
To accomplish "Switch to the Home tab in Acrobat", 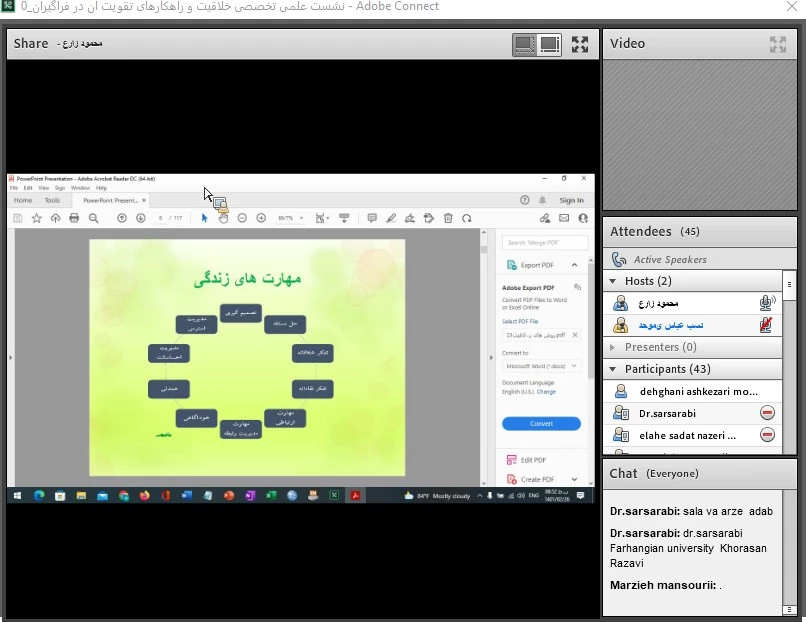I will (x=23, y=200).
